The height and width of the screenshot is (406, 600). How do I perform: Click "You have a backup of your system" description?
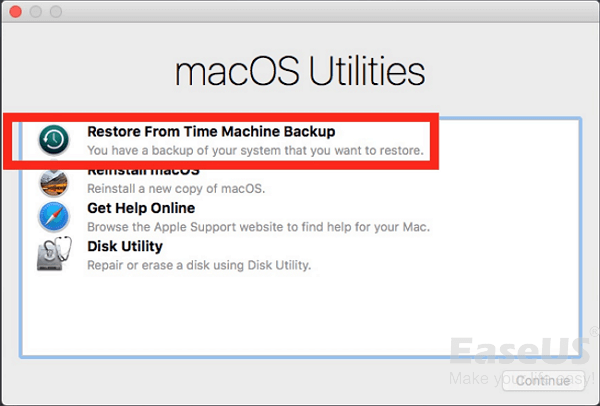255,151
